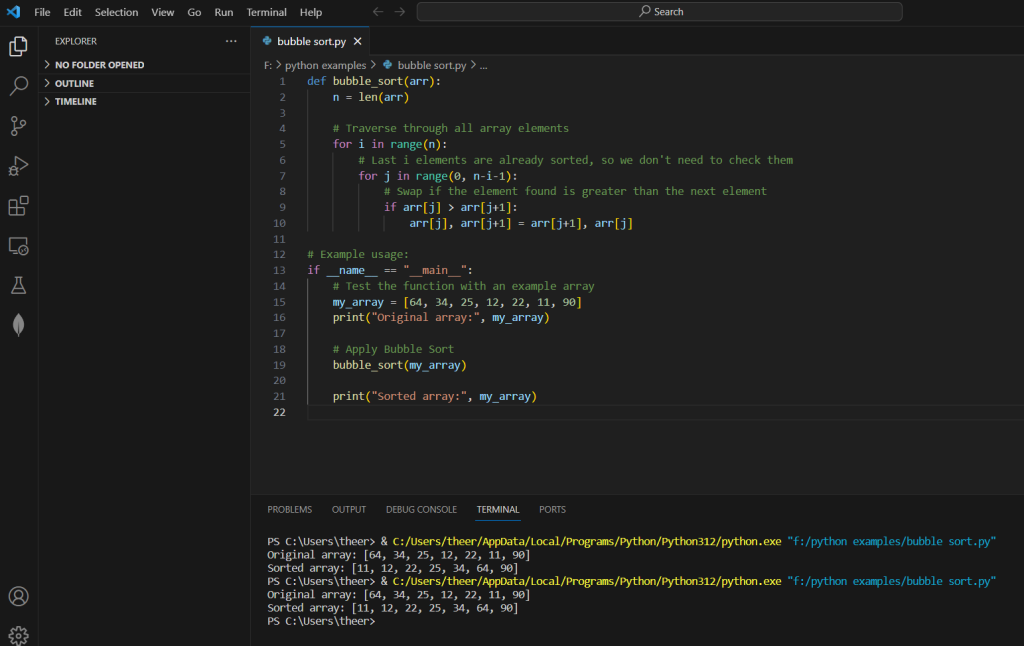Expand the Timeline section
The height and width of the screenshot is (646, 1024).
click(x=76, y=102)
